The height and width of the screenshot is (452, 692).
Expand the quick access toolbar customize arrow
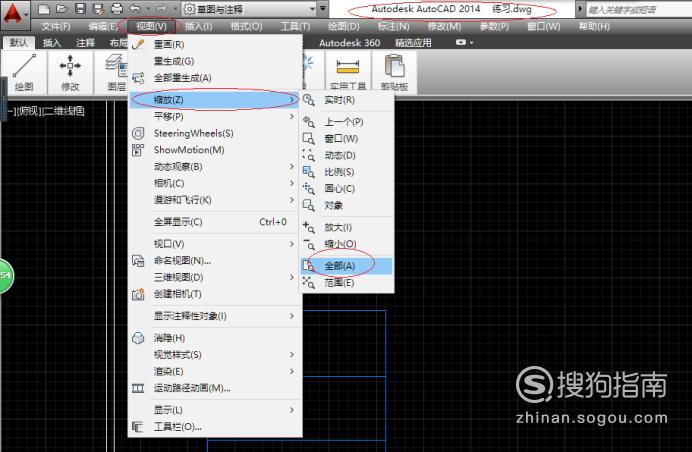pos(323,9)
